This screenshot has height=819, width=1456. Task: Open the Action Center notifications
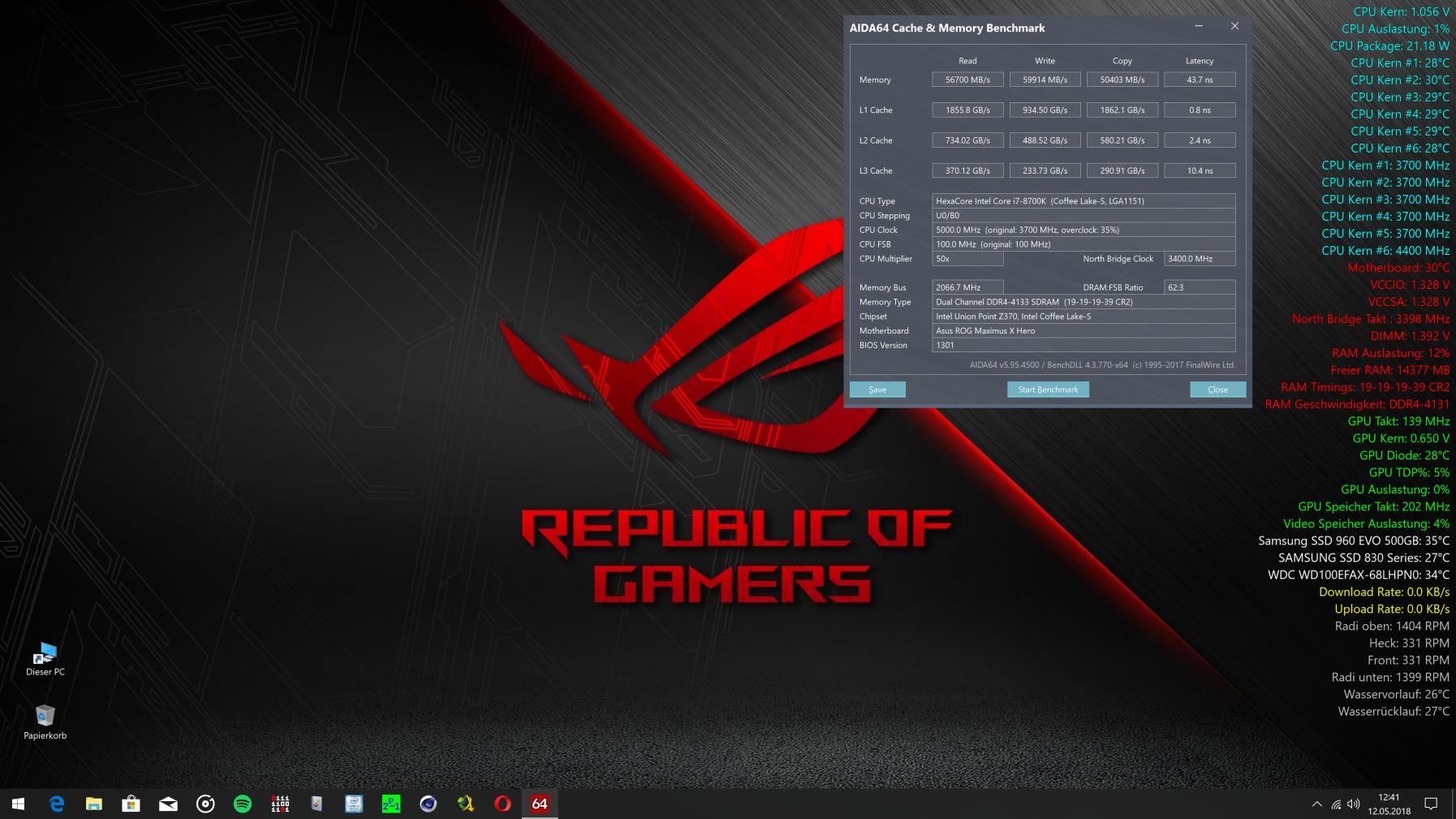coord(1431,804)
